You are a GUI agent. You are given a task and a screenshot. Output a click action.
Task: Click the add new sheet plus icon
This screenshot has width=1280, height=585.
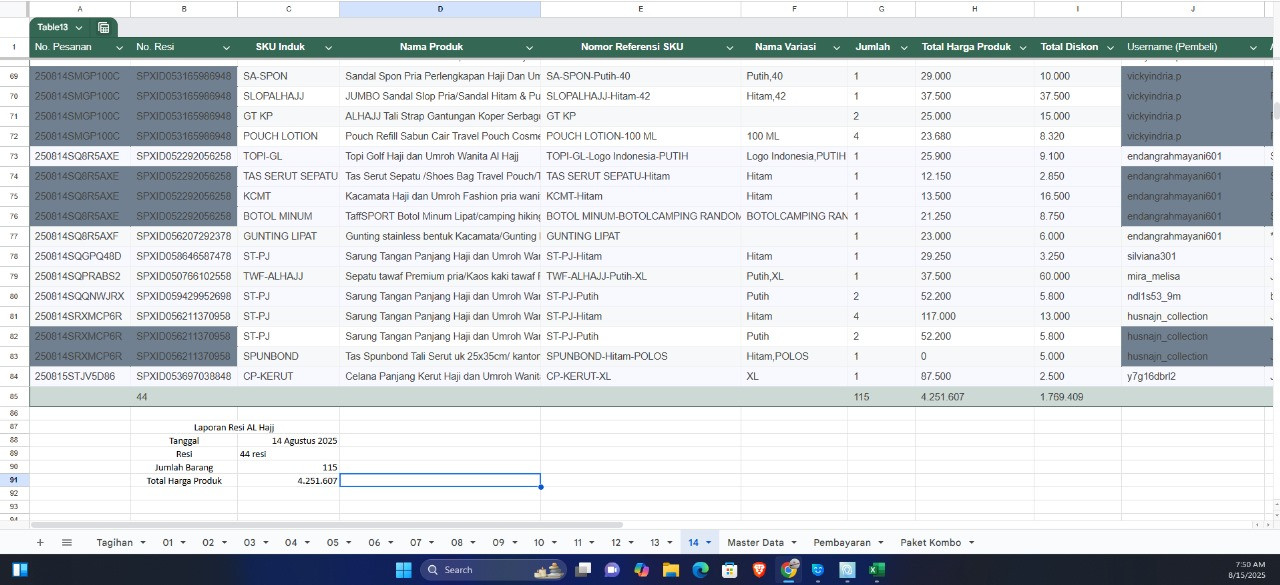tap(40, 542)
